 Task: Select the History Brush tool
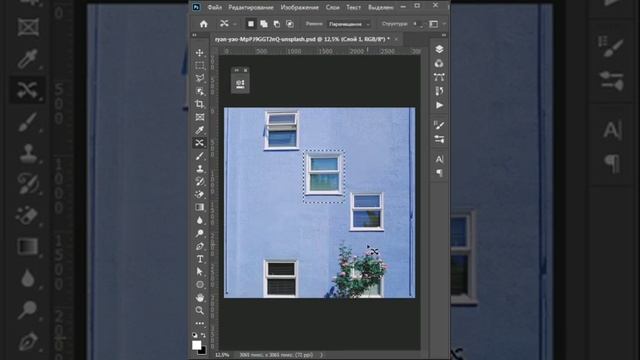coord(200,182)
